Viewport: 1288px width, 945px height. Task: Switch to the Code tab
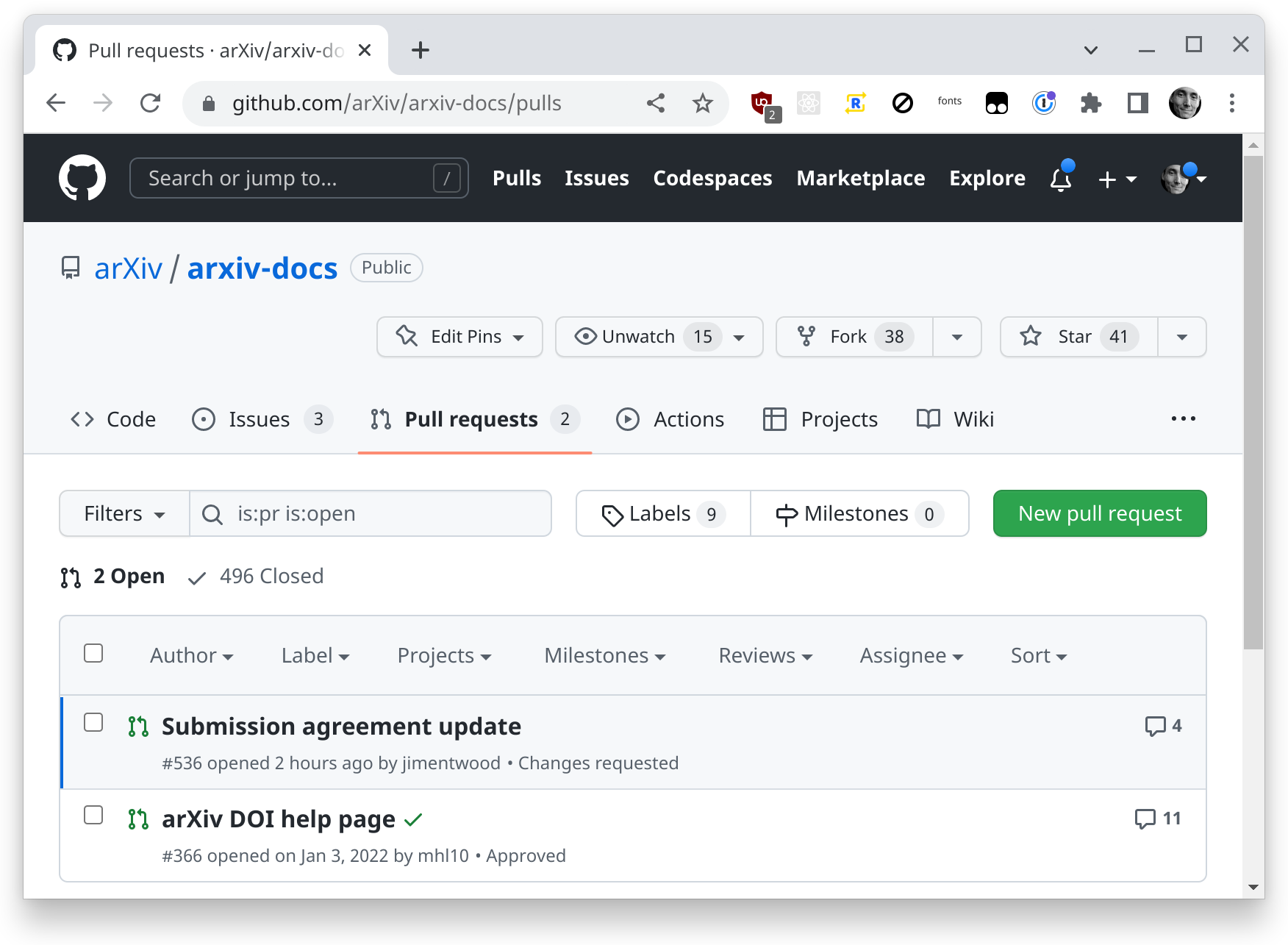tap(113, 419)
